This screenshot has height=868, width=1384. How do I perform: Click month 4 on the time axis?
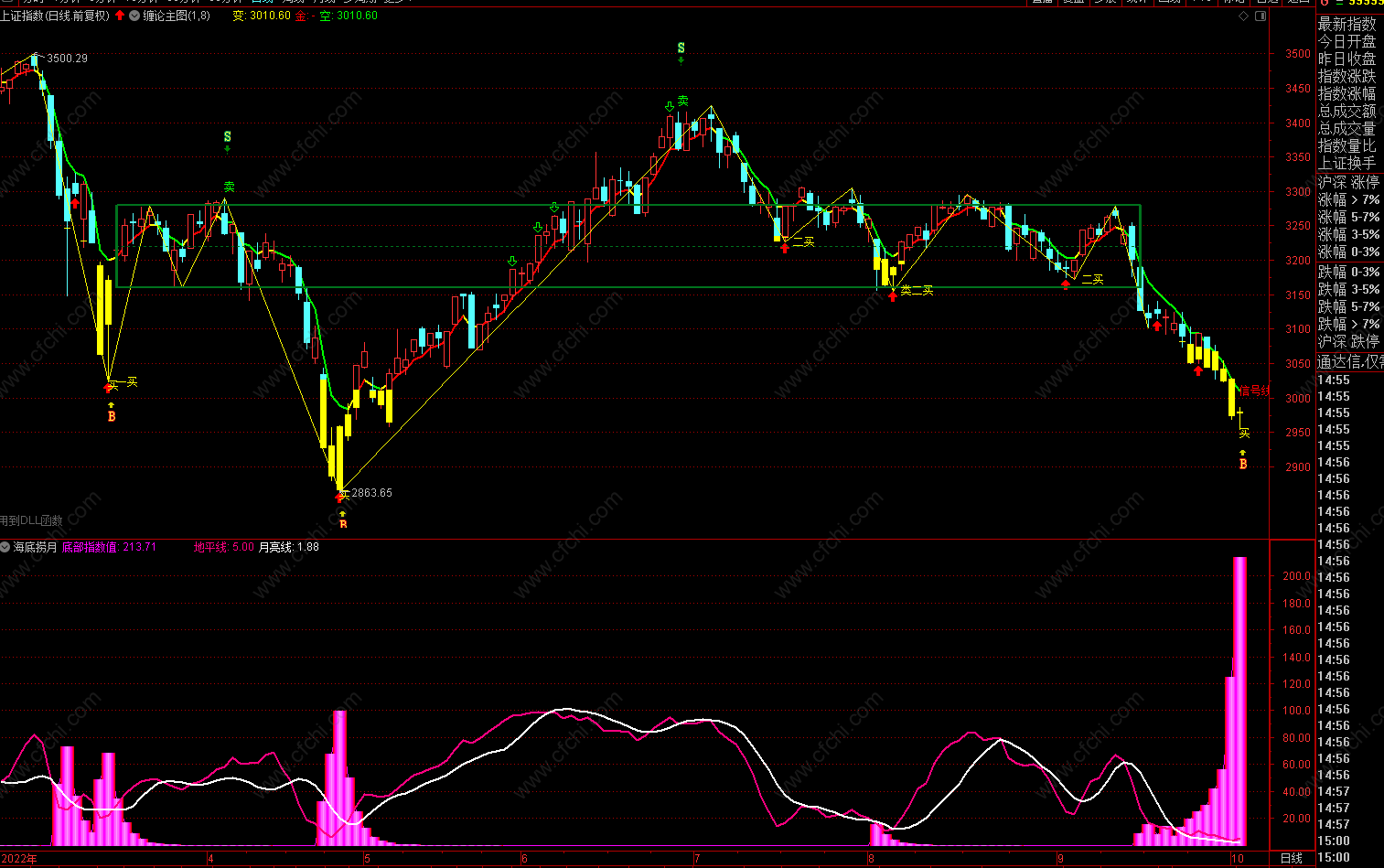click(211, 859)
